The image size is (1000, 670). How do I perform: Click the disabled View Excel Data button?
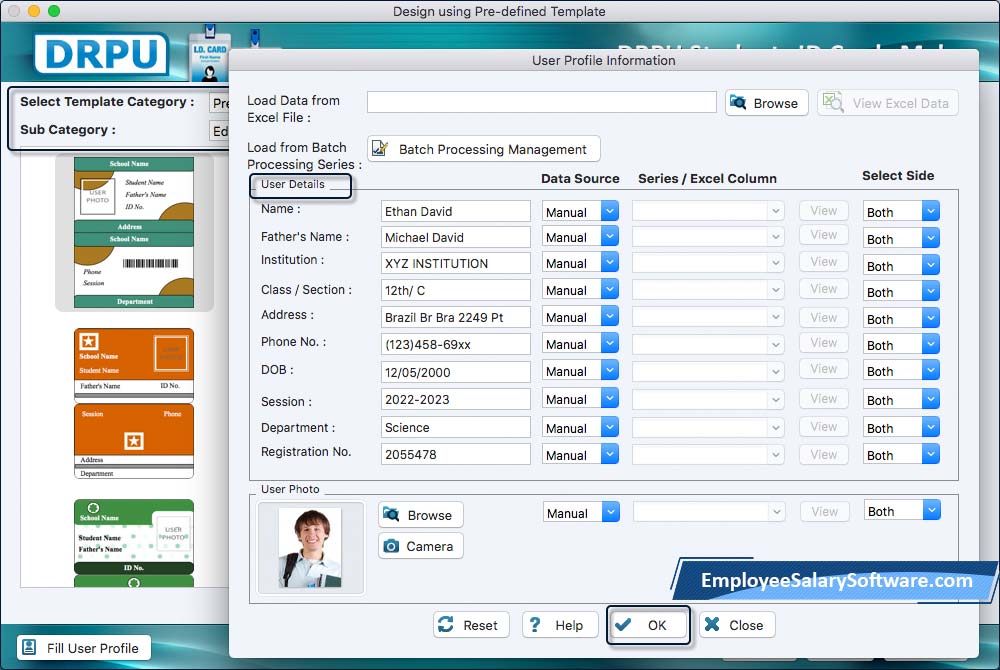tap(887, 103)
